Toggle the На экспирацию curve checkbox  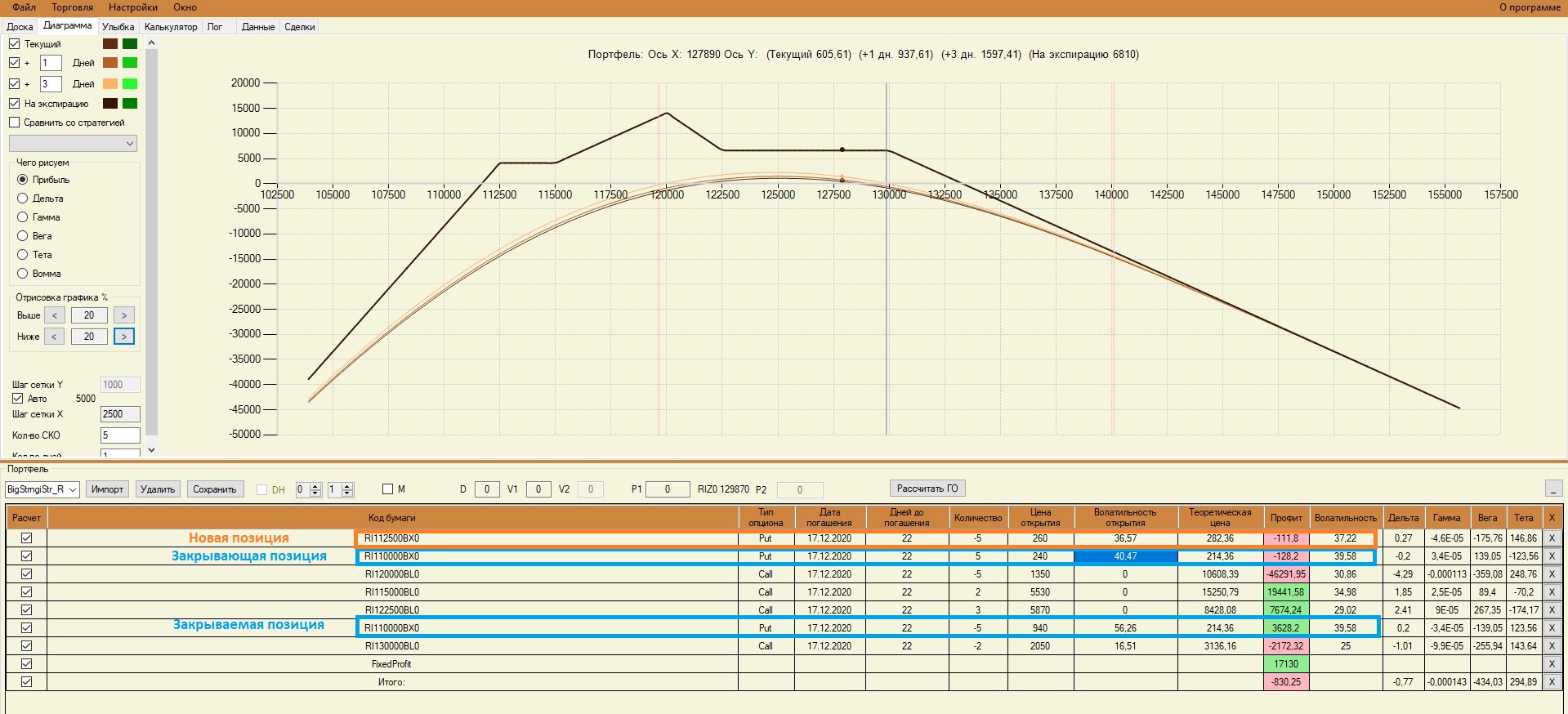[x=14, y=104]
